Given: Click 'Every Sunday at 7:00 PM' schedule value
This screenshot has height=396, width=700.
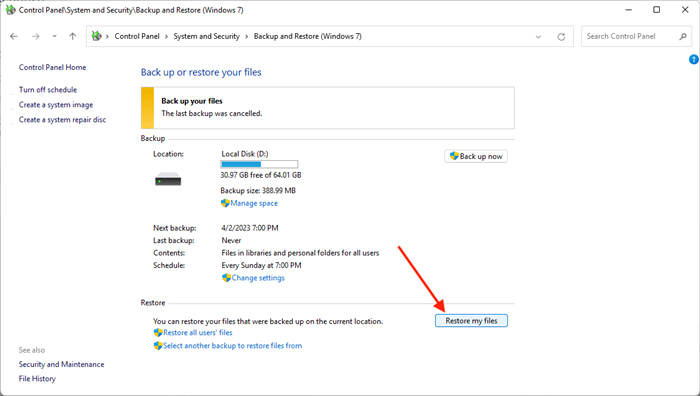Looking at the screenshot, I should pyautogui.click(x=261, y=265).
